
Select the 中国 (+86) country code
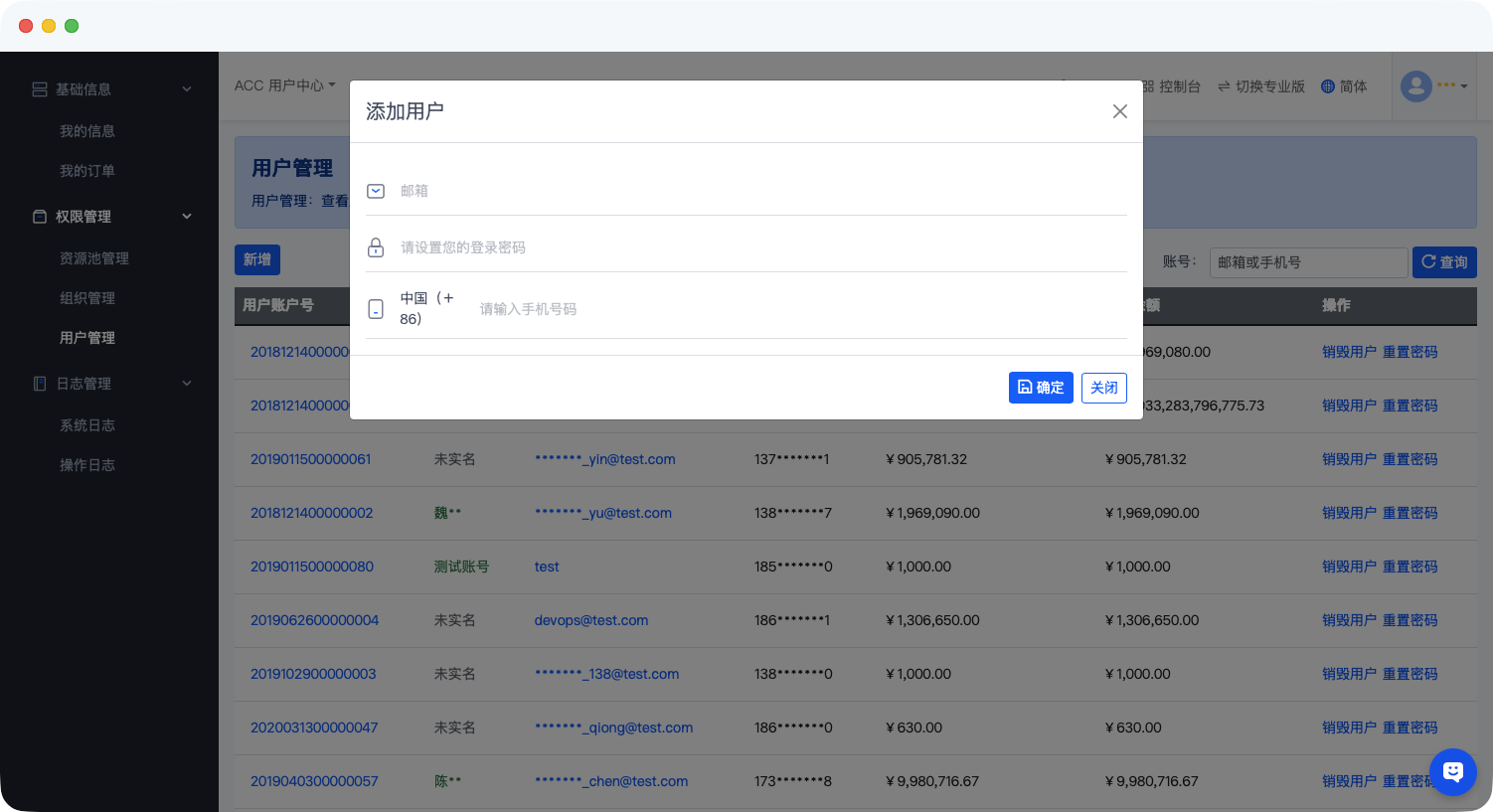pyautogui.click(x=426, y=308)
